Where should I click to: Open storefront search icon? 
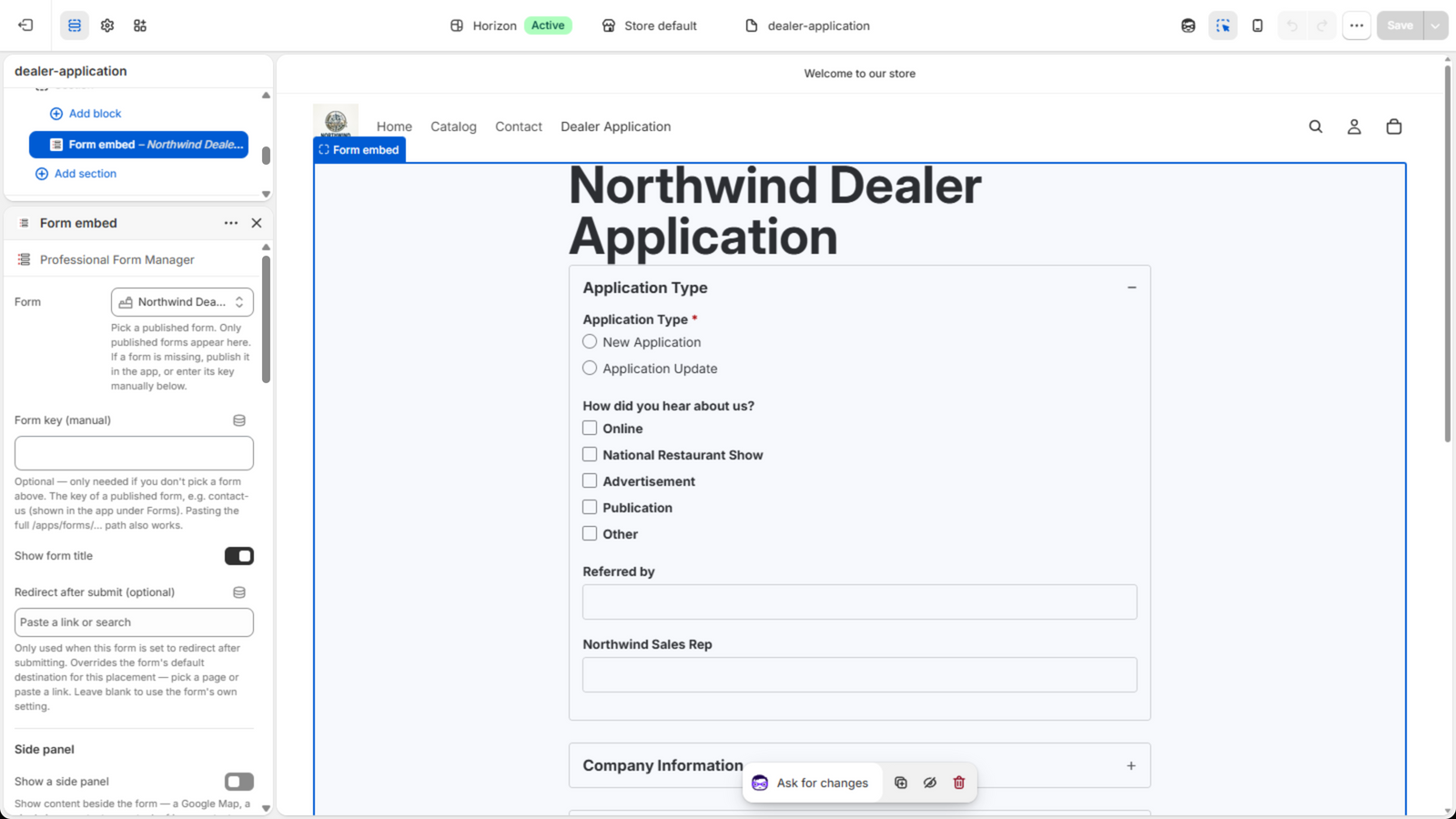[1316, 126]
